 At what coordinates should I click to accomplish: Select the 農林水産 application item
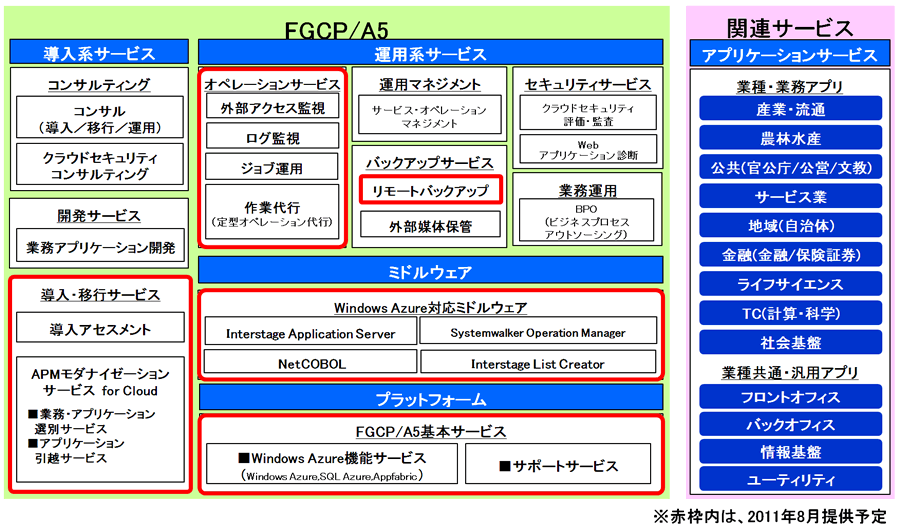tap(790, 138)
